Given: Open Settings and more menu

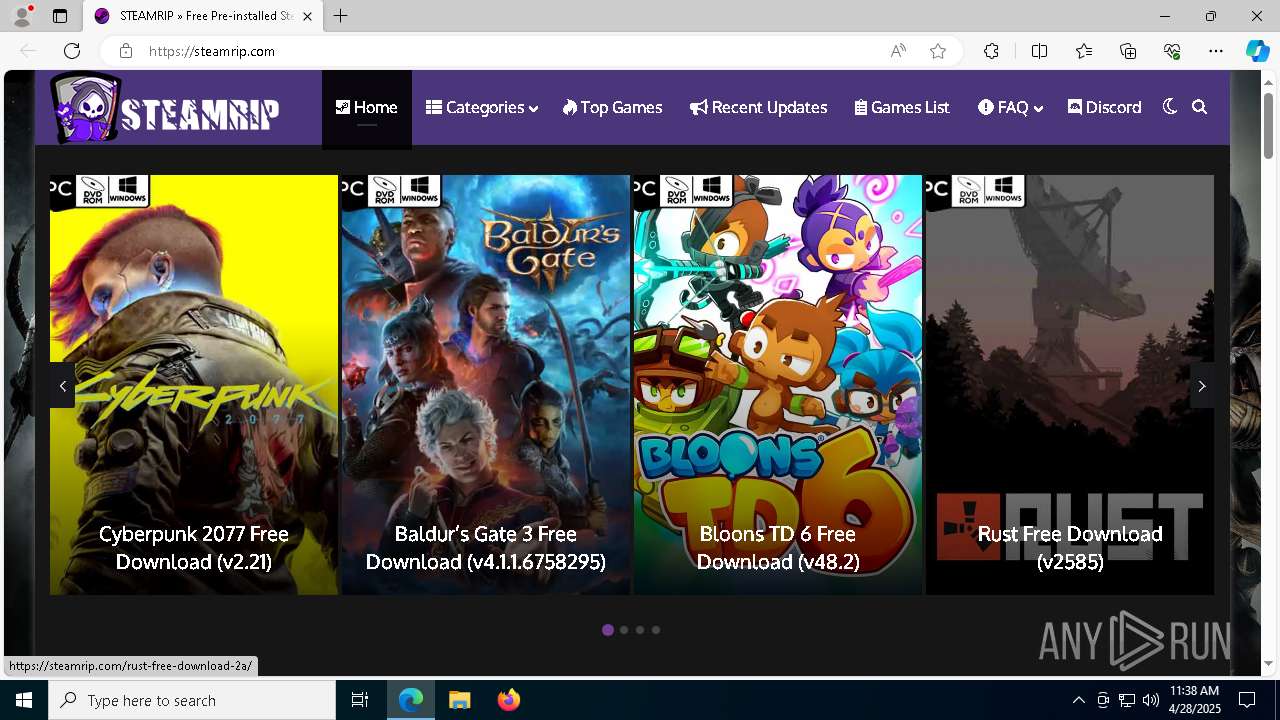Looking at the screenshot, I should pos(1216,51).
